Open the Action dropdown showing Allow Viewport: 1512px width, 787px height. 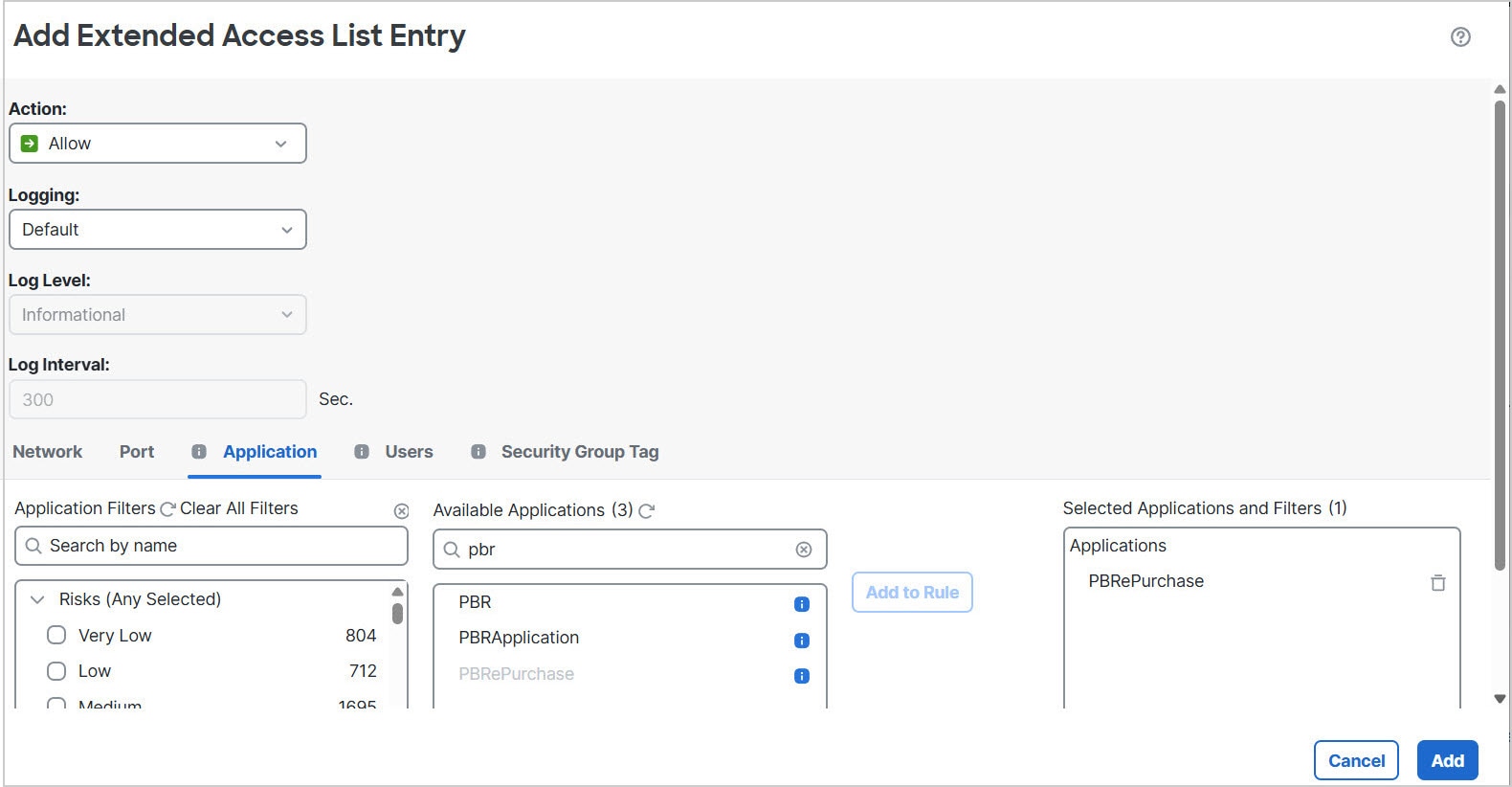pyautogui.click(x=158, y=144)
